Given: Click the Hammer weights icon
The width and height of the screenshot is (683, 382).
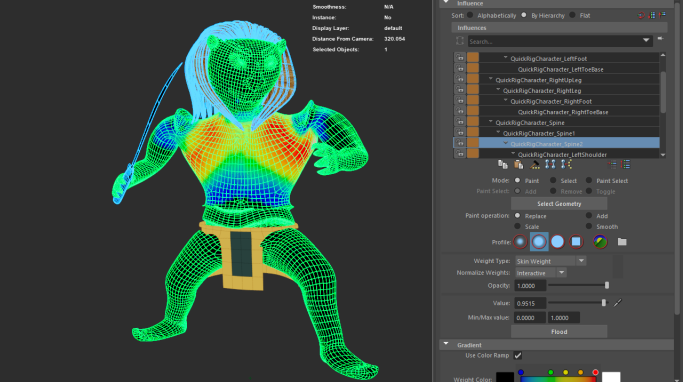Looking at the screenshot, I should [x=534, y=164].
